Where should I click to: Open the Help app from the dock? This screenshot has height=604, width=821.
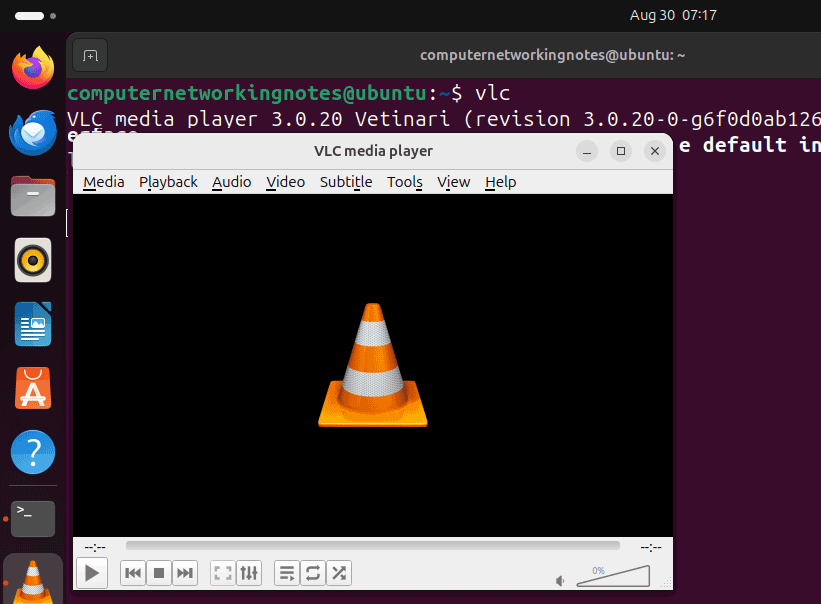click(x=33, y=452)
